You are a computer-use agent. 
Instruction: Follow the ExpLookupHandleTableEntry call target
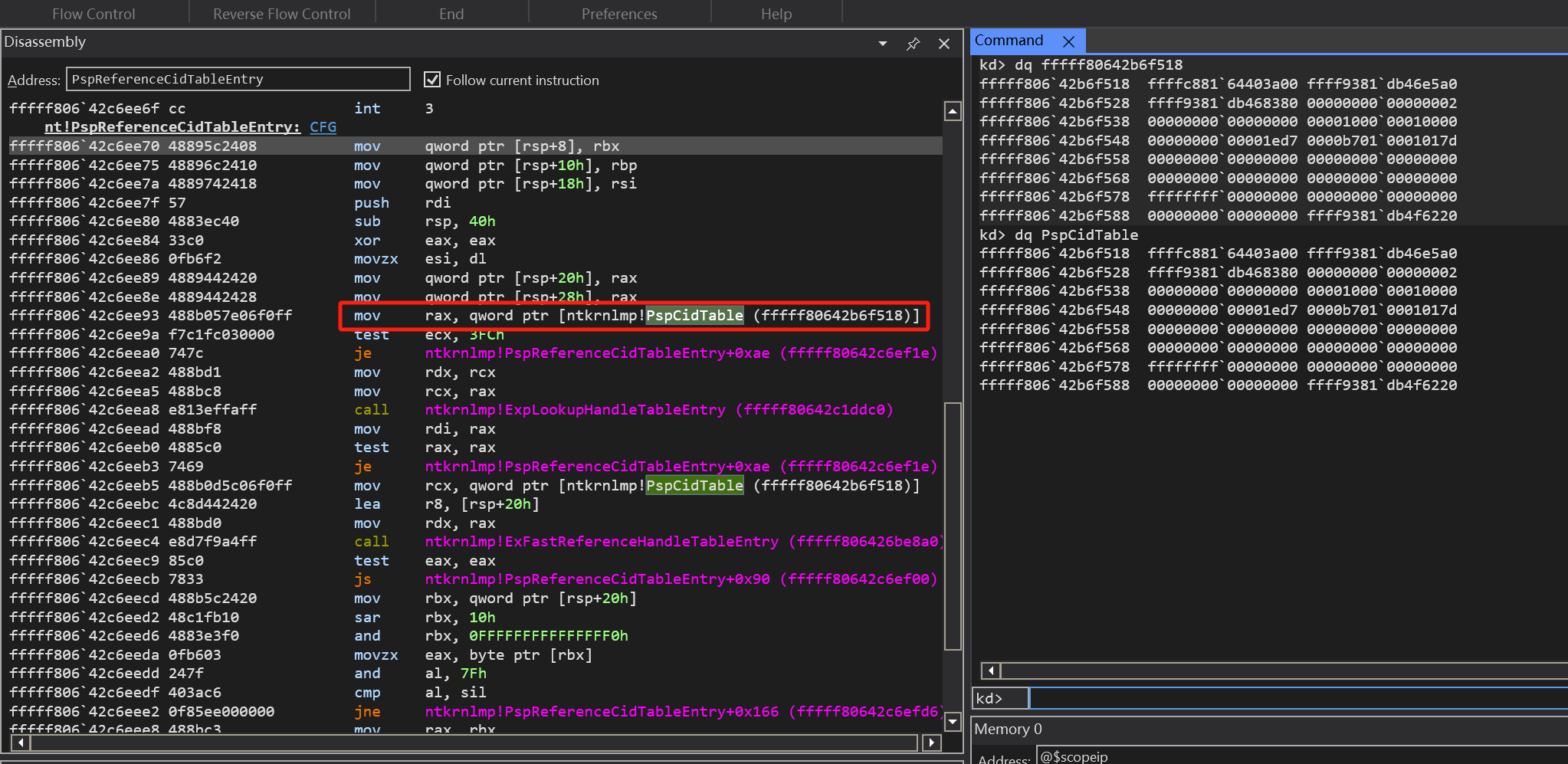(x=659, y=410)
